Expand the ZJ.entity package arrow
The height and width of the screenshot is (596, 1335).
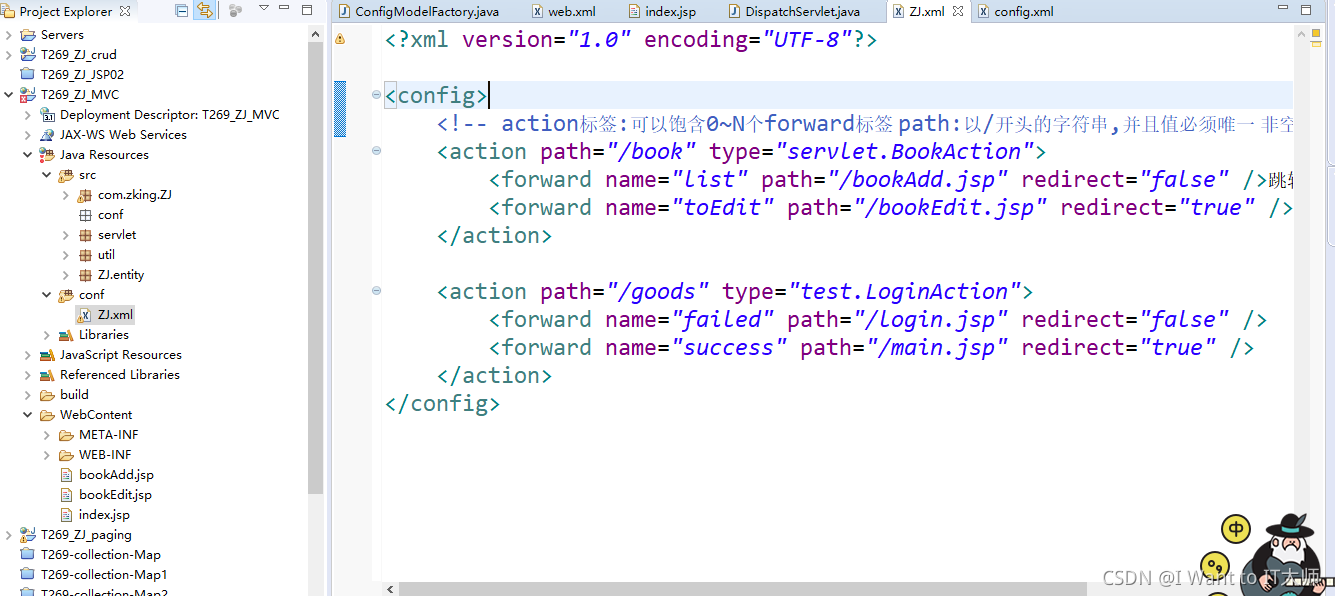coord(66,275)
